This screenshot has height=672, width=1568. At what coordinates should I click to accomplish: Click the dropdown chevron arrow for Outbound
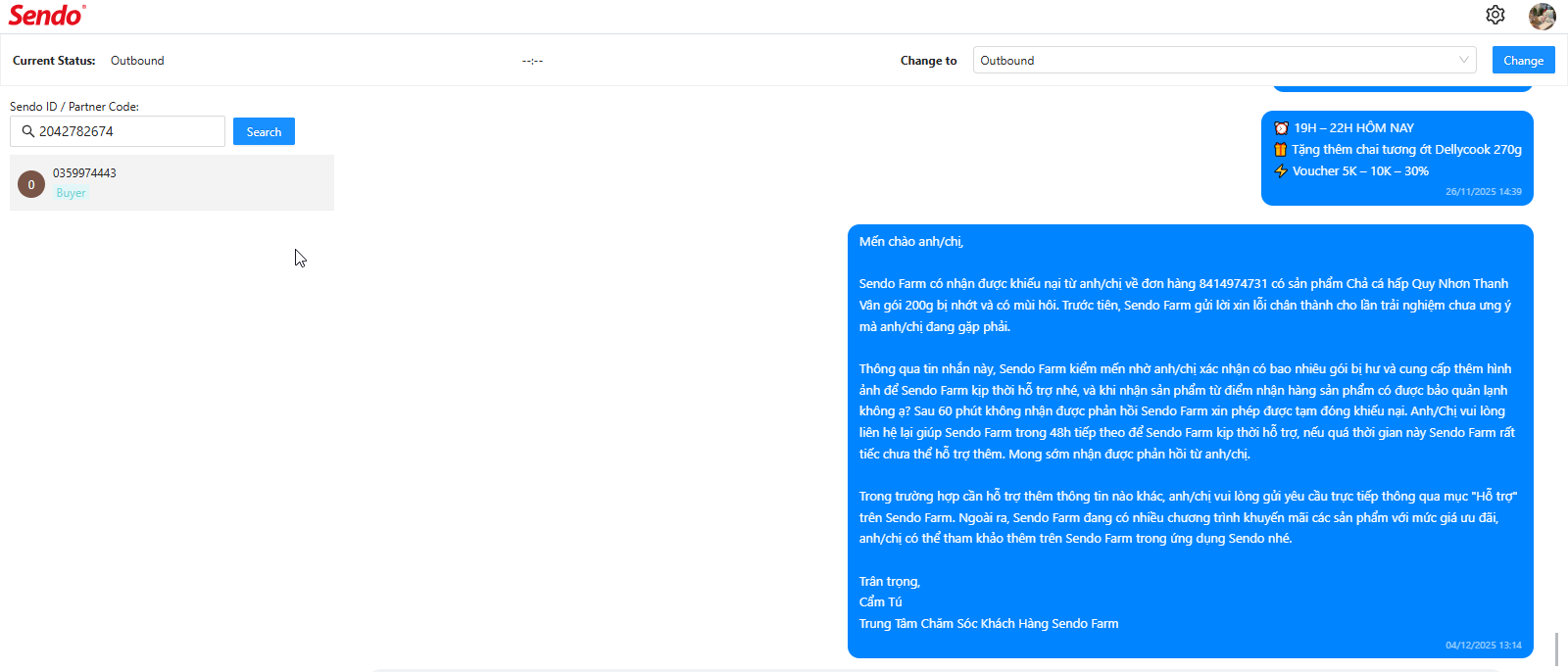[1464, 60]
